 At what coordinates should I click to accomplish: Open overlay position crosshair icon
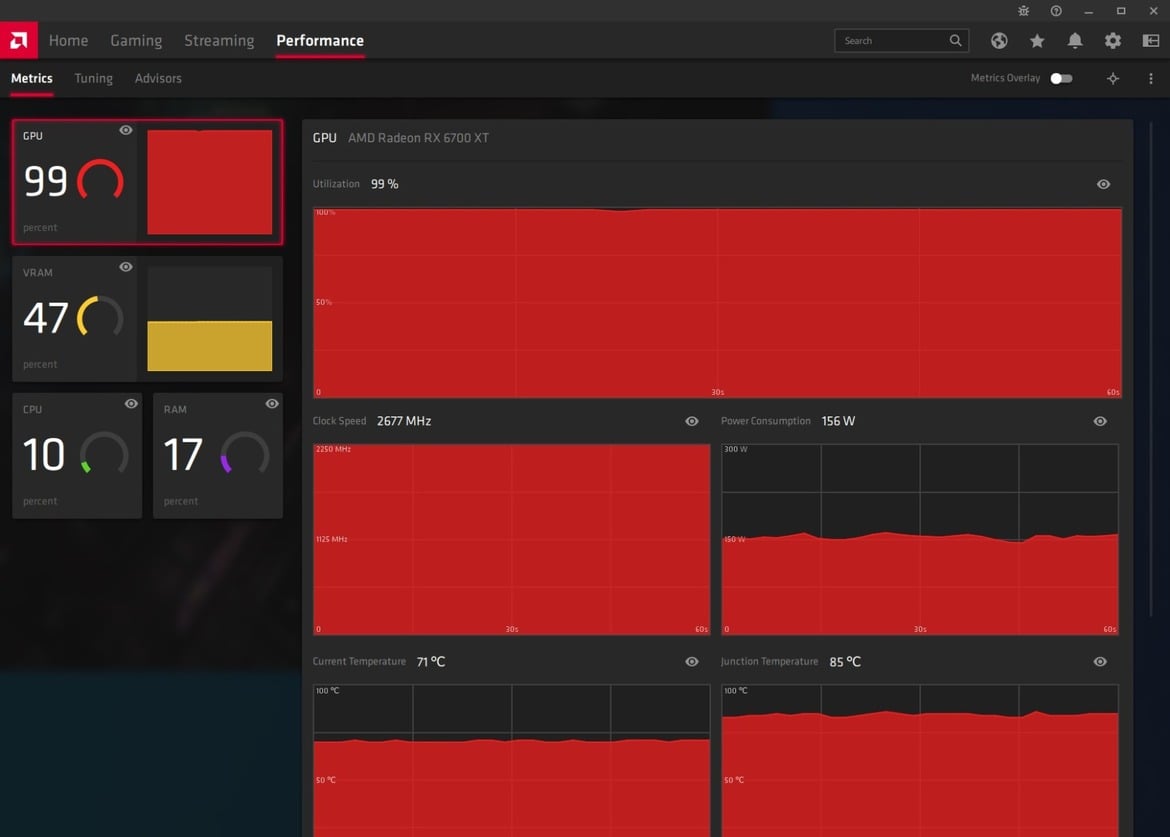[x=1113, y=78]
